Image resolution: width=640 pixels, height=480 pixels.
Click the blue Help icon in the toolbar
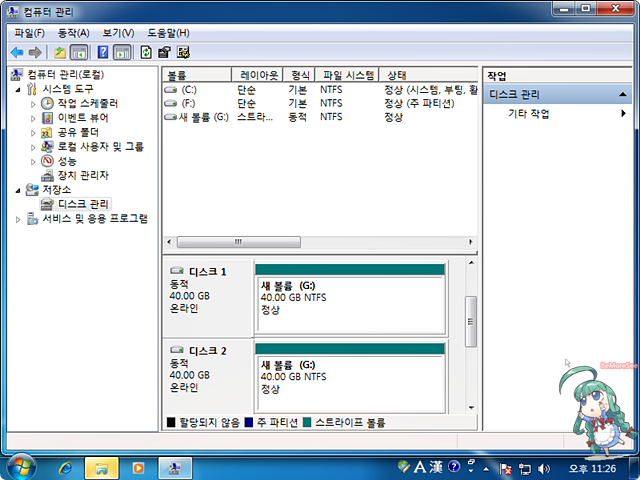(x=103, y=52)
